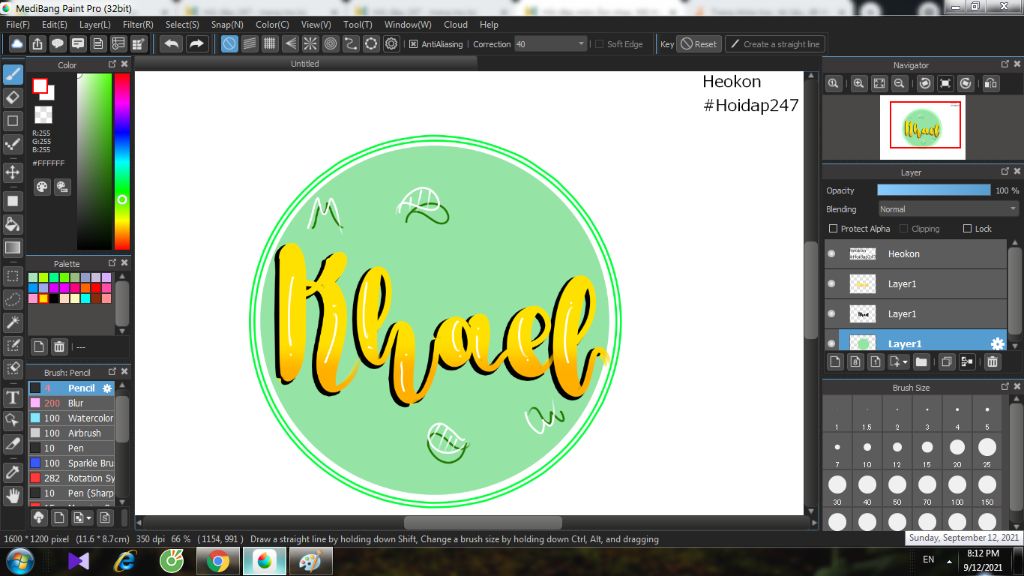Screen dimensions: 1024x576
Task: Zoom out the Navigator view
Action: pos(899,84)
